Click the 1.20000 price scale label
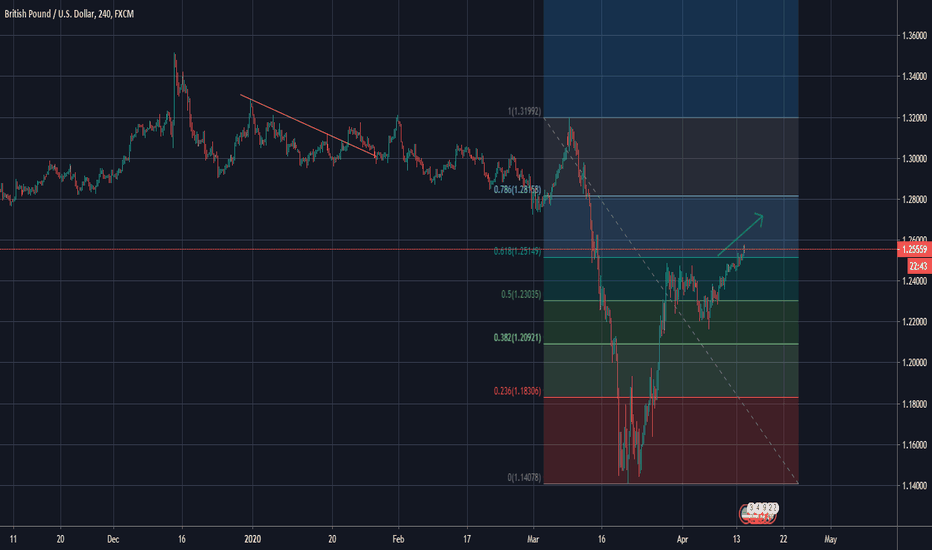932x550 pixels. (914, 363)
